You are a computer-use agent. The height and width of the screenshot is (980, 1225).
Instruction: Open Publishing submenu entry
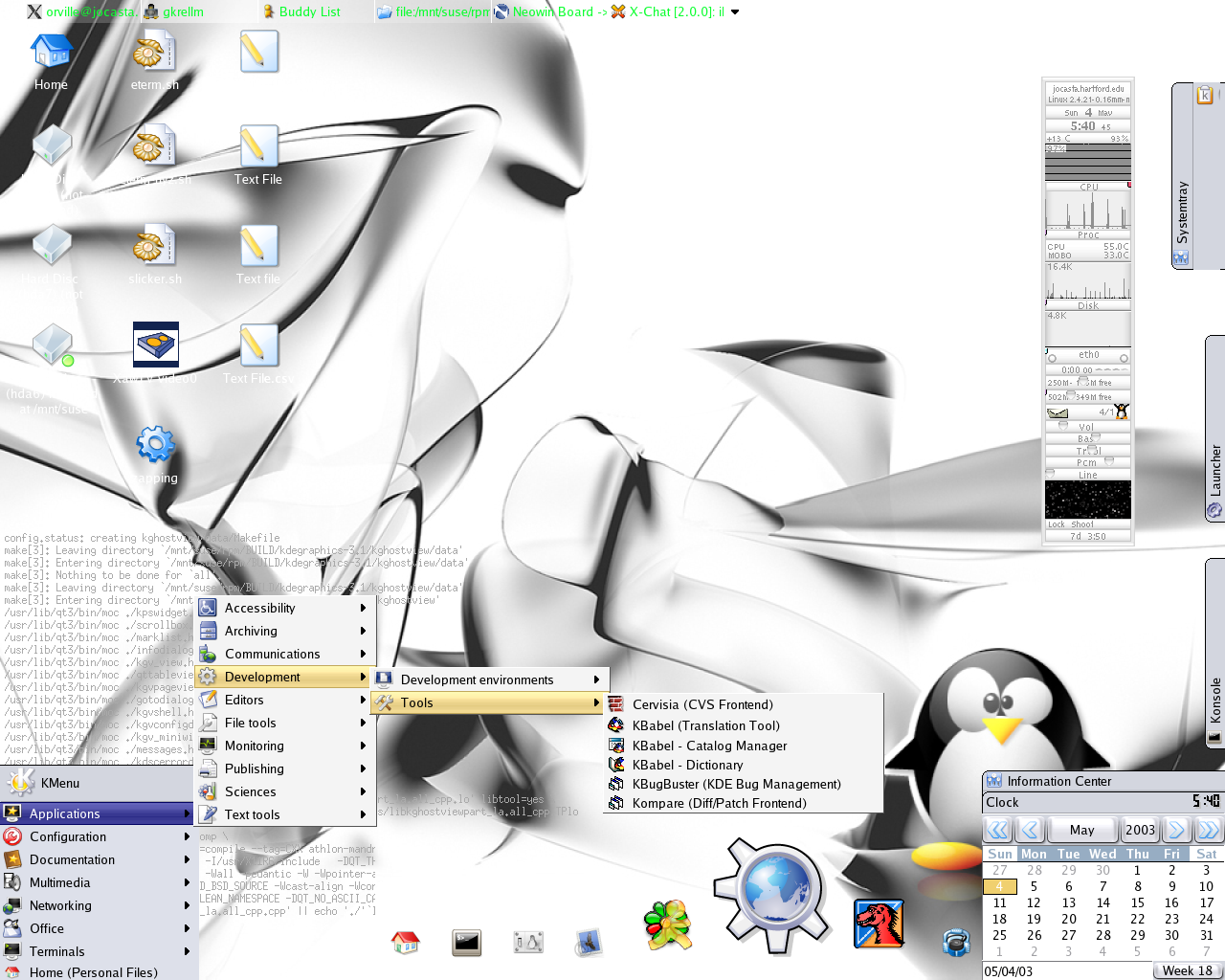284,768
